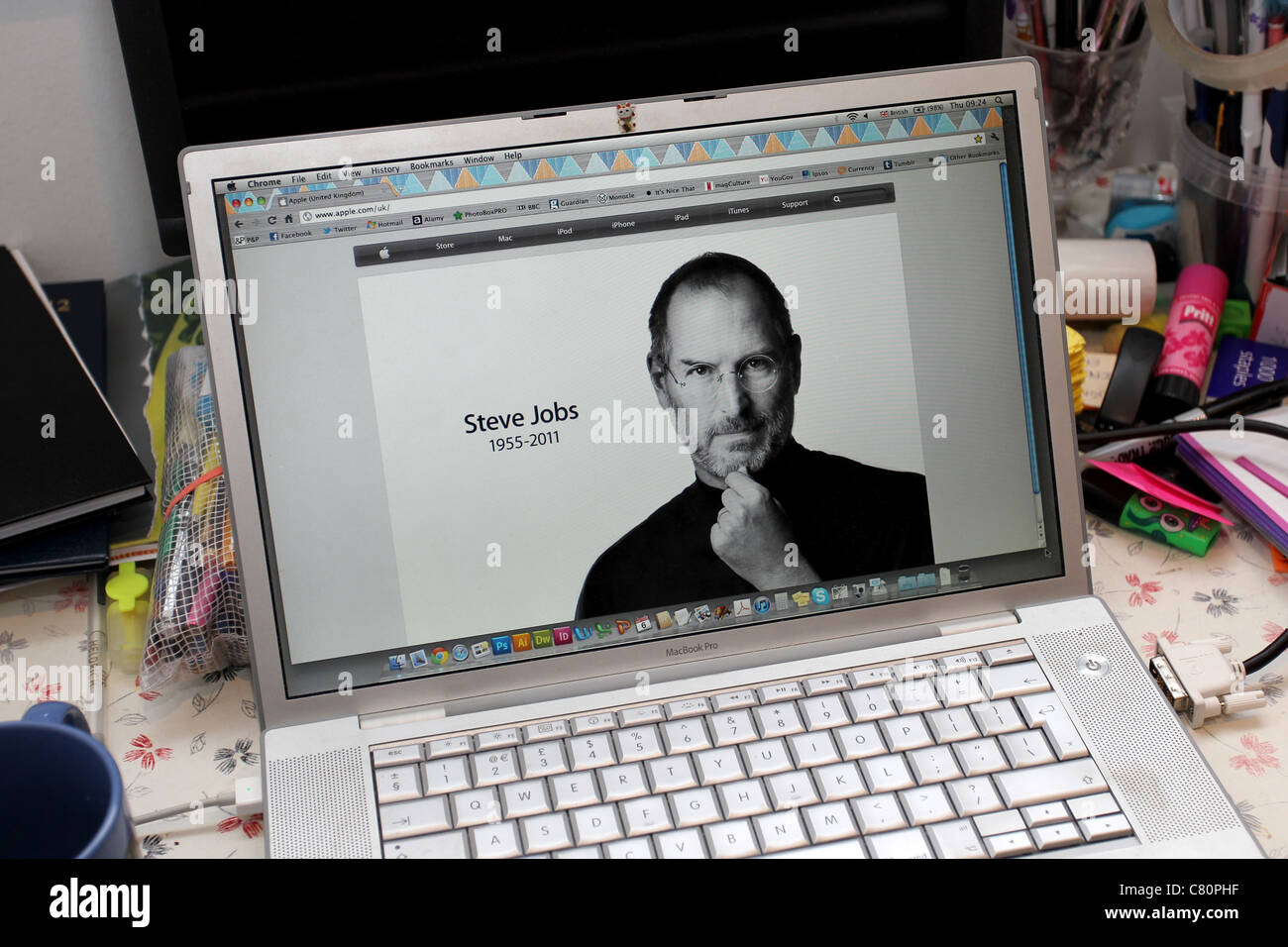1288x947 pixels.
Task: Go to Store in Apple navigation
Action: pos(445,245)
